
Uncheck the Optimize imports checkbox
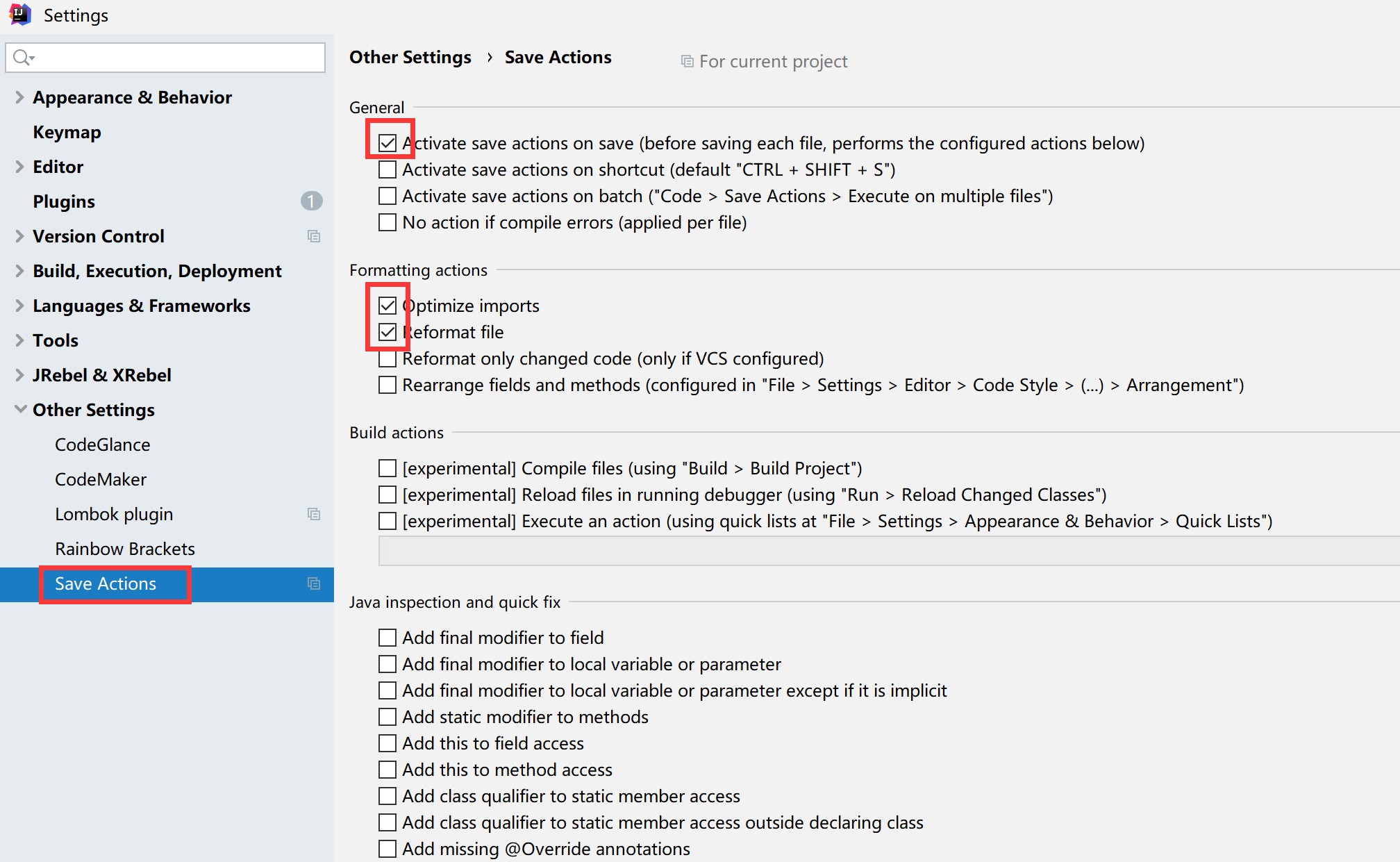coord(387,306)
